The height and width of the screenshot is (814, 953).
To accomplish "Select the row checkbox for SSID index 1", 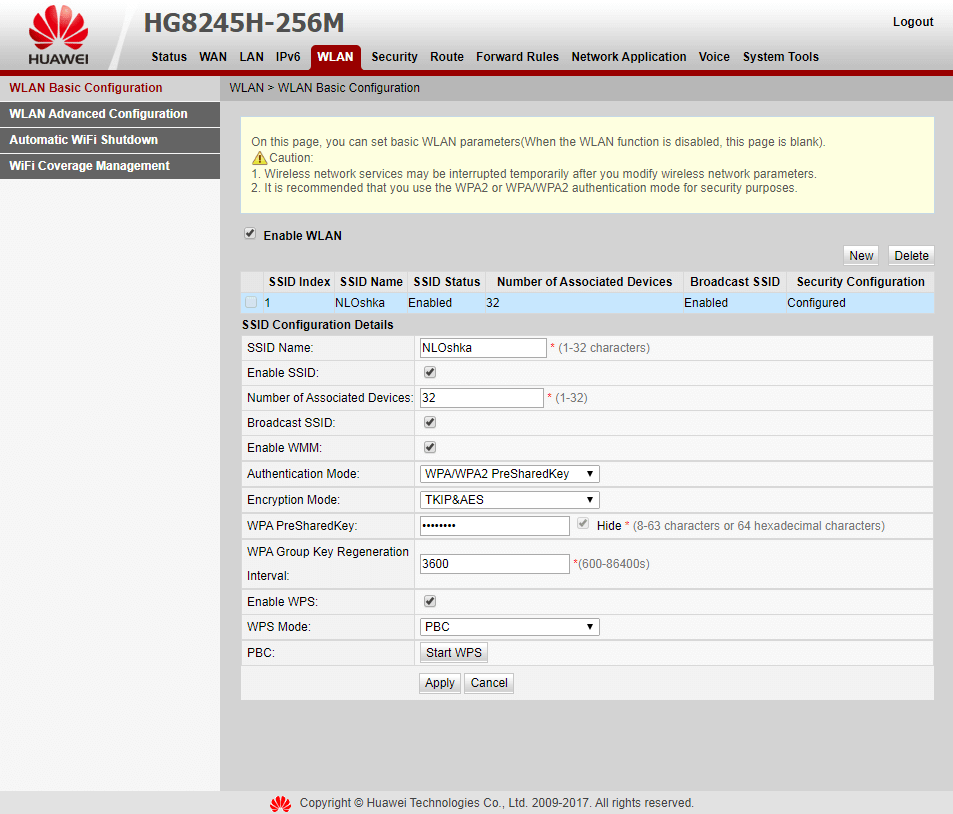I will tap(251, 302).
